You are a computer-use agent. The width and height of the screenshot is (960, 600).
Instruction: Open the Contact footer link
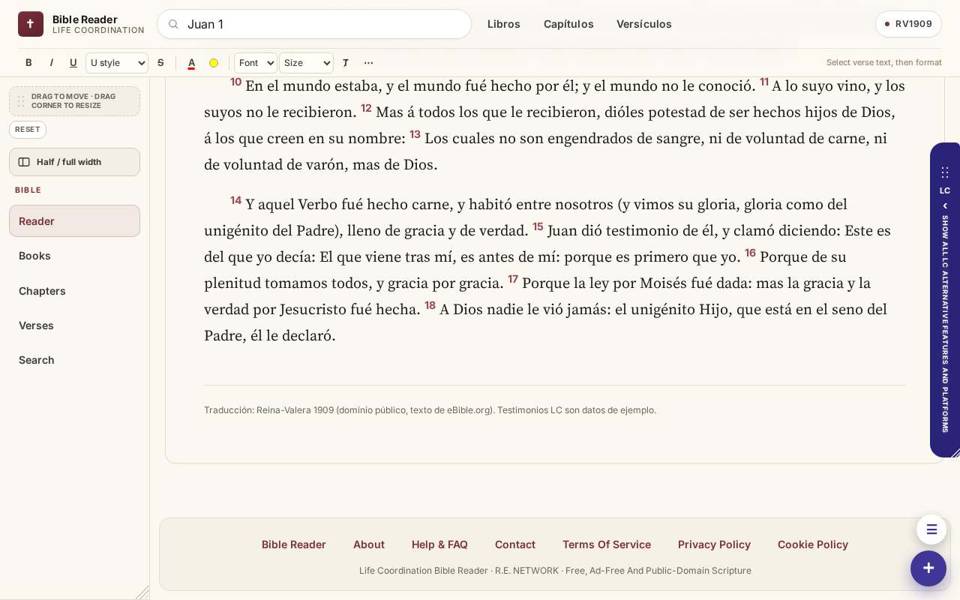point(515,544)
